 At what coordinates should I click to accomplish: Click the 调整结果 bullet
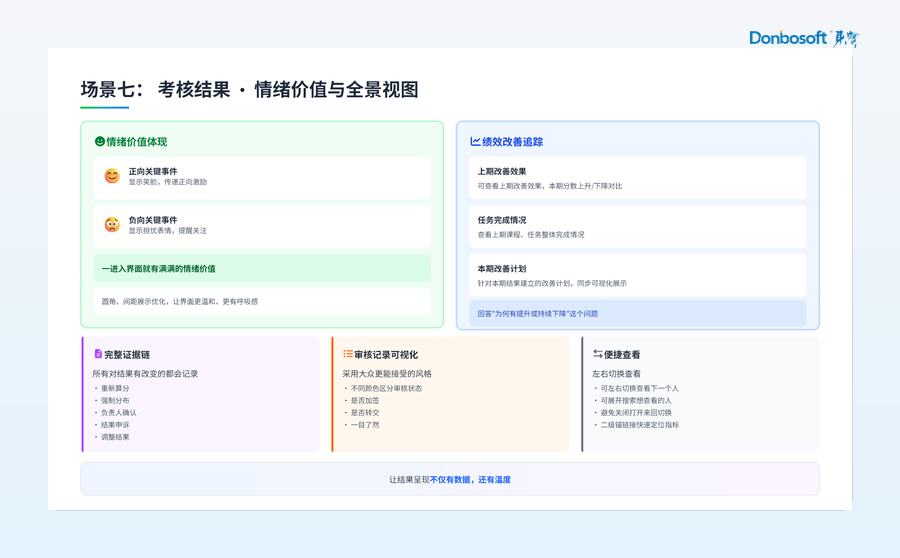click(x=115, y=437)
